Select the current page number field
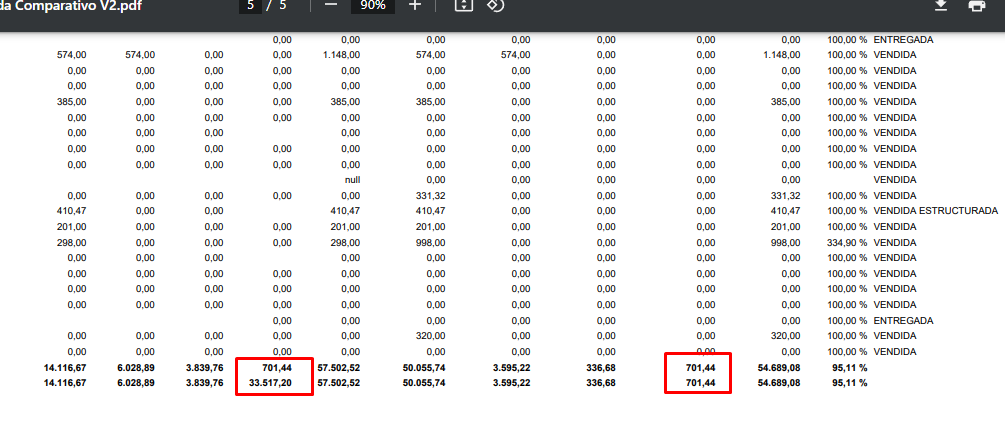Screen dimensions: 1005x434 point(252,6)
